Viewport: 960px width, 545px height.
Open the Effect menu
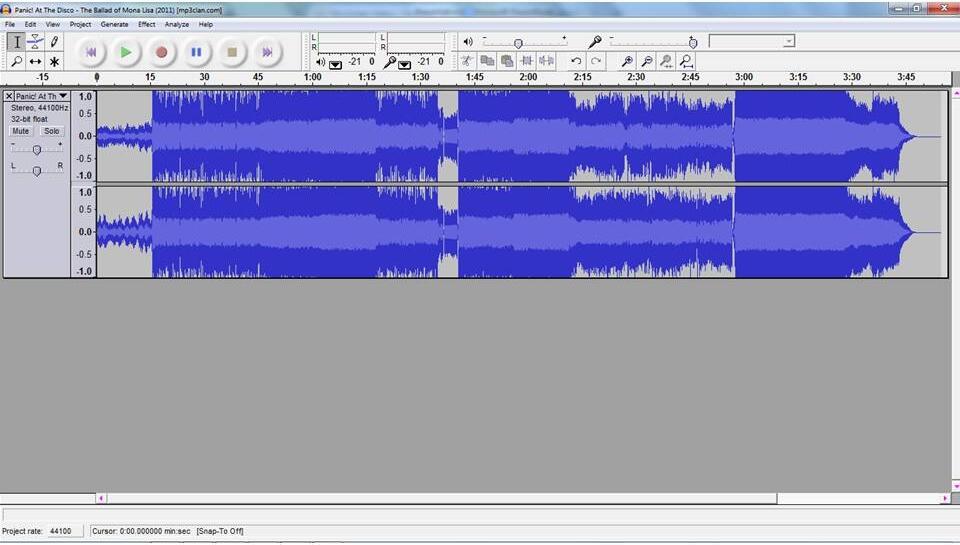pyautogui.click(x=147, y=24)
